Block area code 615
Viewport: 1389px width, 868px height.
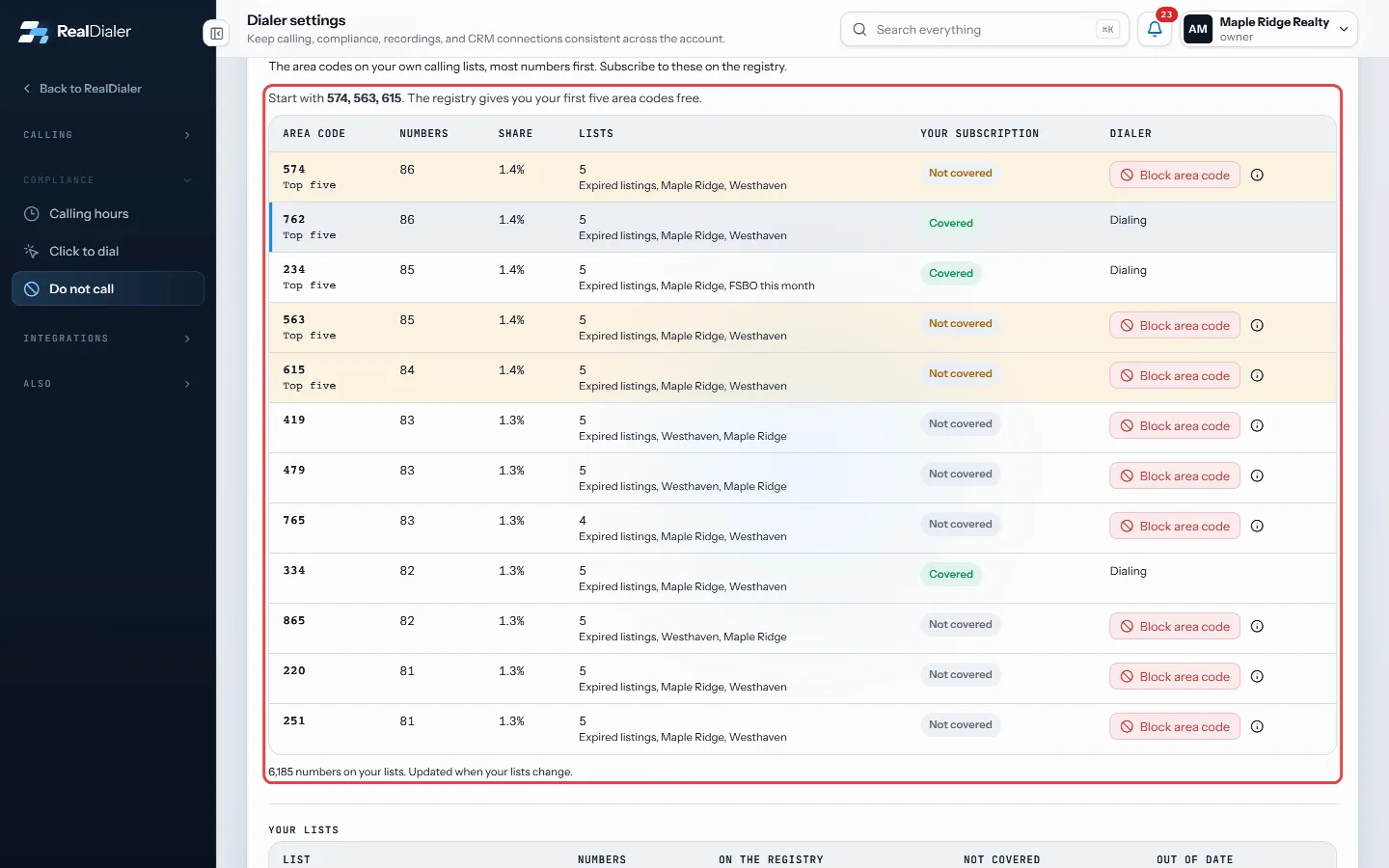point(1175,376)
